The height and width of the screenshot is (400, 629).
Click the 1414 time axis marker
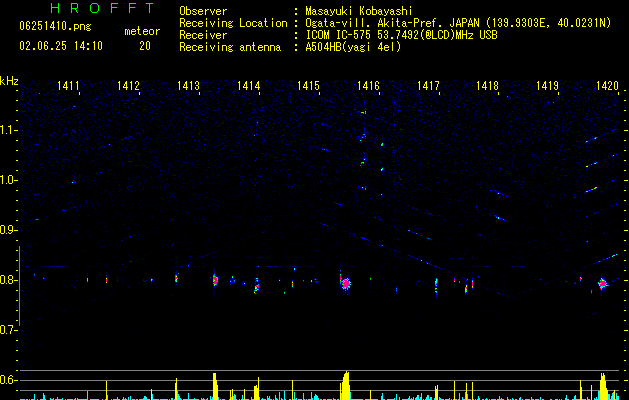click(x=248, y=85)
